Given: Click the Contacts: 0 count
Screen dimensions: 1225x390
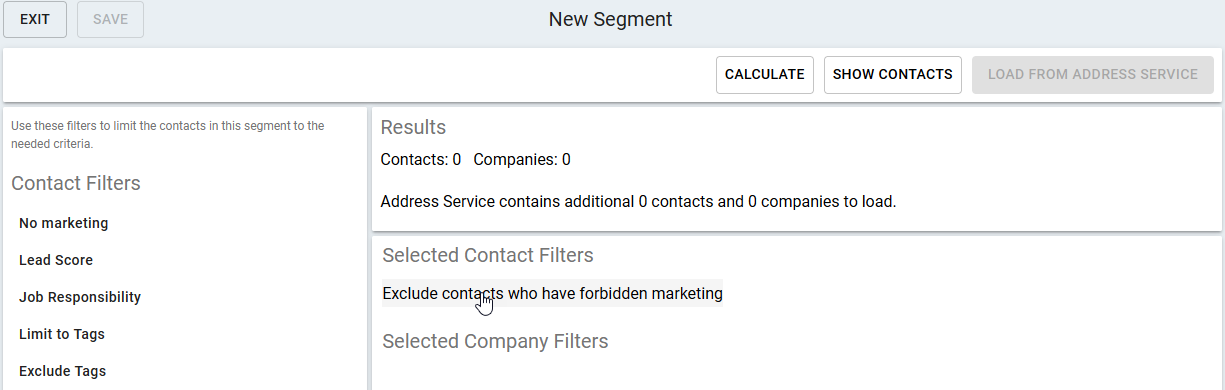Looking at the screenshot, I should pyautogui.click(x=421, y=159).
